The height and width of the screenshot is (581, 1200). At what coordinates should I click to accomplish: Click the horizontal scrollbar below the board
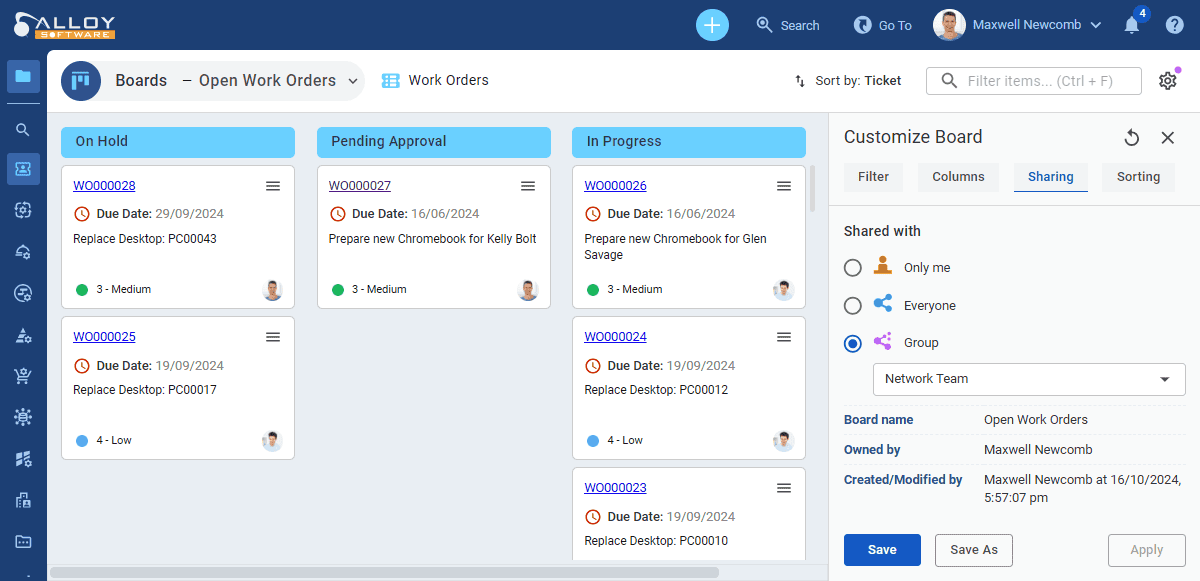384,573
